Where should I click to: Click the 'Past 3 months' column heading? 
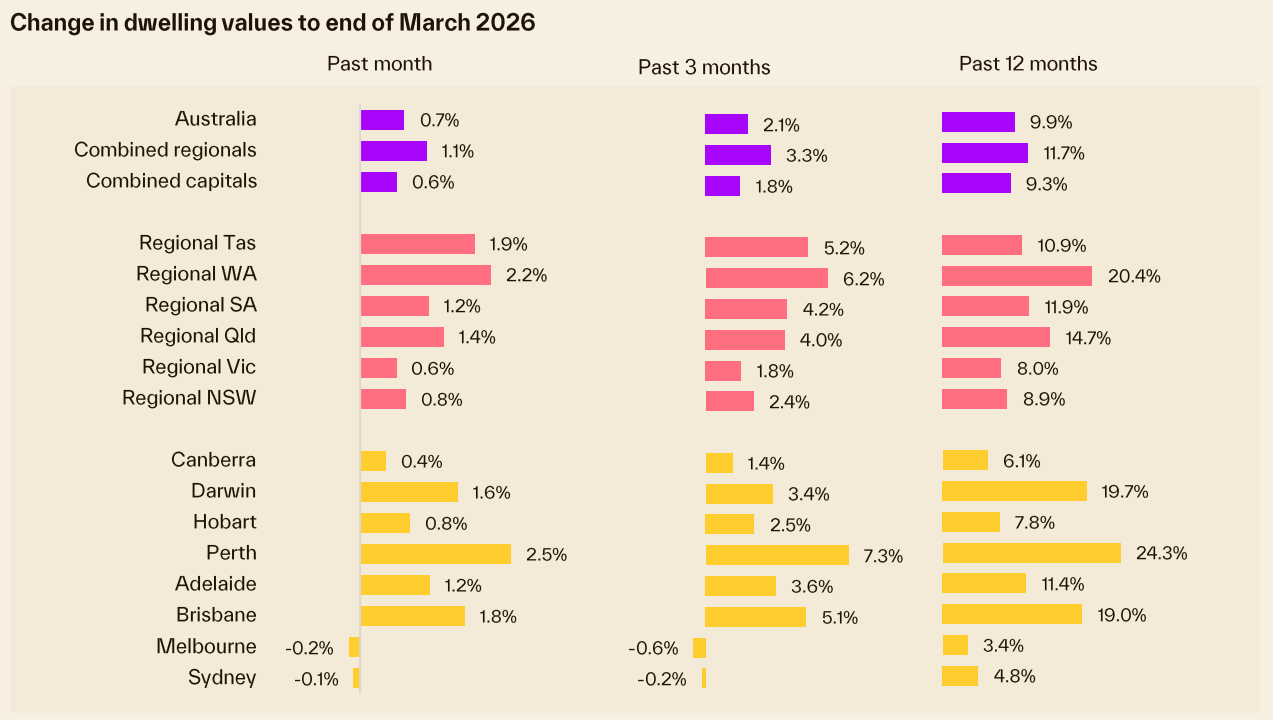(704, 67)
